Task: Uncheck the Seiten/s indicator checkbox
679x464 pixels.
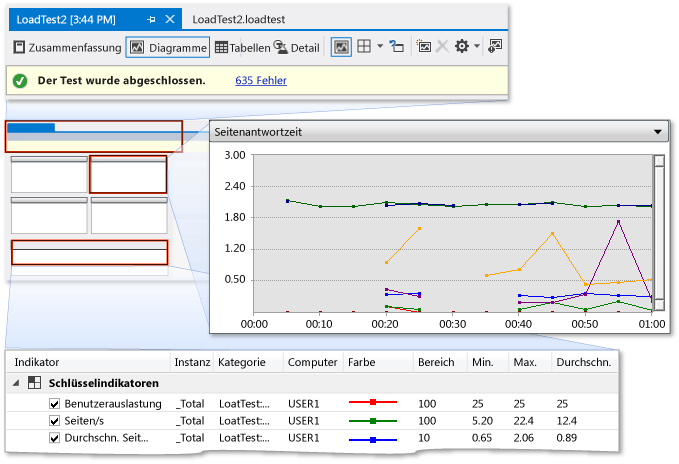Action: coord(55,420)
